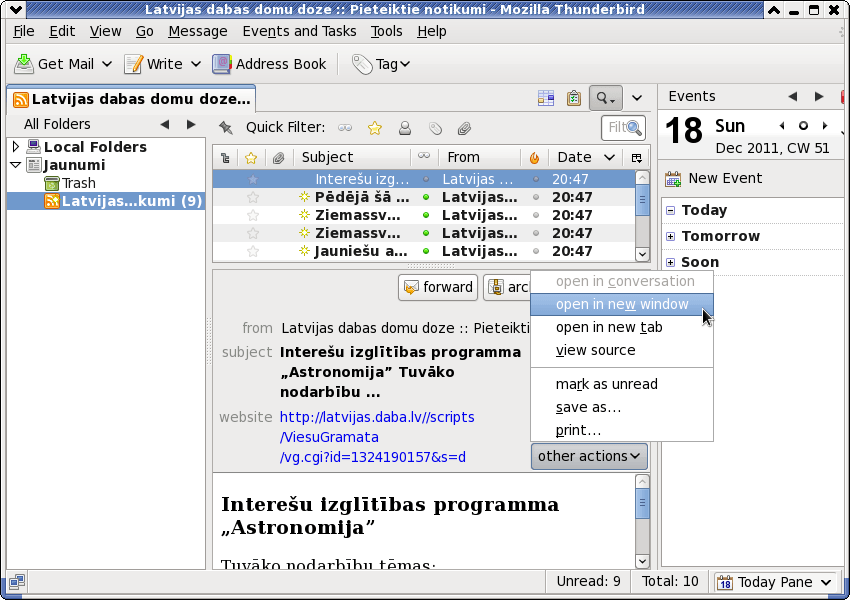The image size is (850, 600).
Task: Go to previous day in Today Pane
Action: point(782,126)
